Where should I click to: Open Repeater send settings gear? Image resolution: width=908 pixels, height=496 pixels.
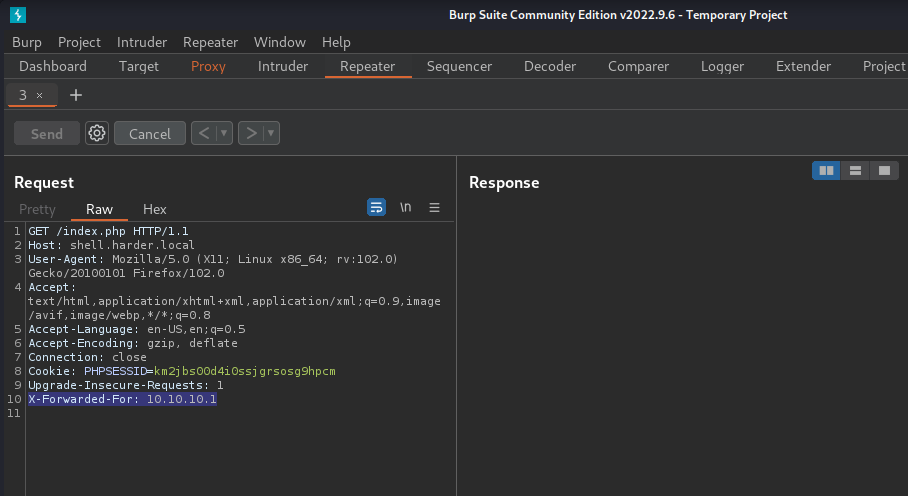point(97,133)
